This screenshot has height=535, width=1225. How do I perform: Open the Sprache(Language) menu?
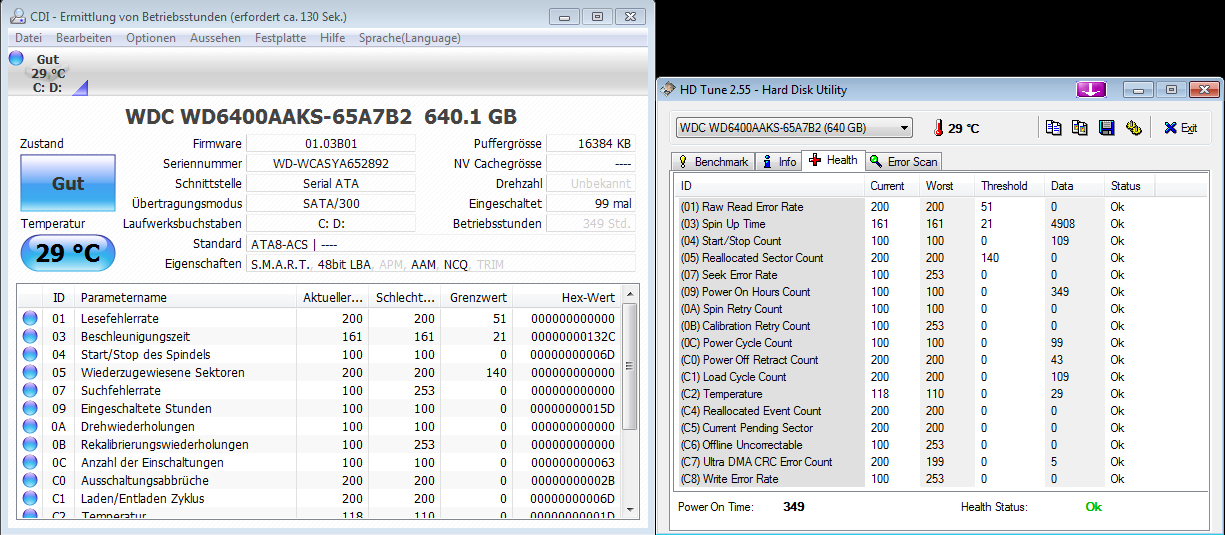coord(410,38)
